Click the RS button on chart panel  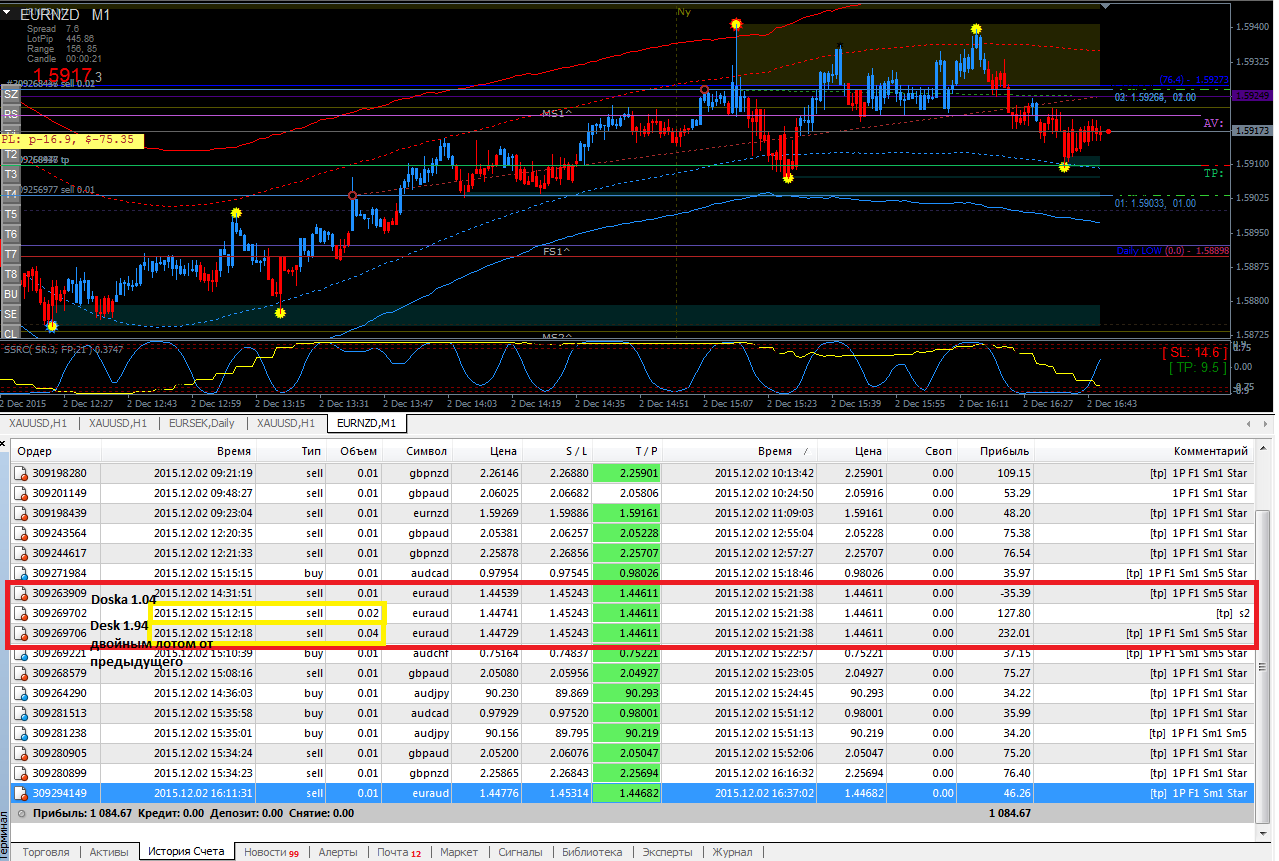[x=10, y=114]
